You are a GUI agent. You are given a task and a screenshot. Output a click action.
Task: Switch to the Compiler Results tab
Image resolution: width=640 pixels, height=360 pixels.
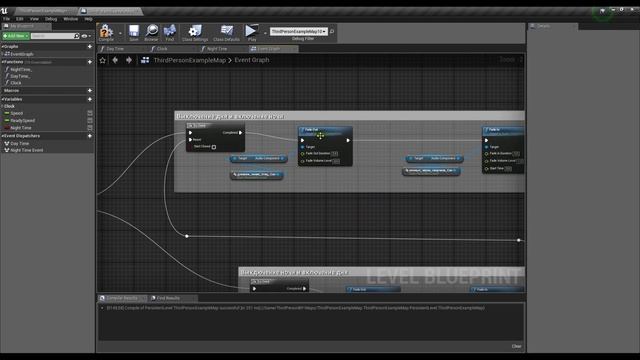point(122,298)
